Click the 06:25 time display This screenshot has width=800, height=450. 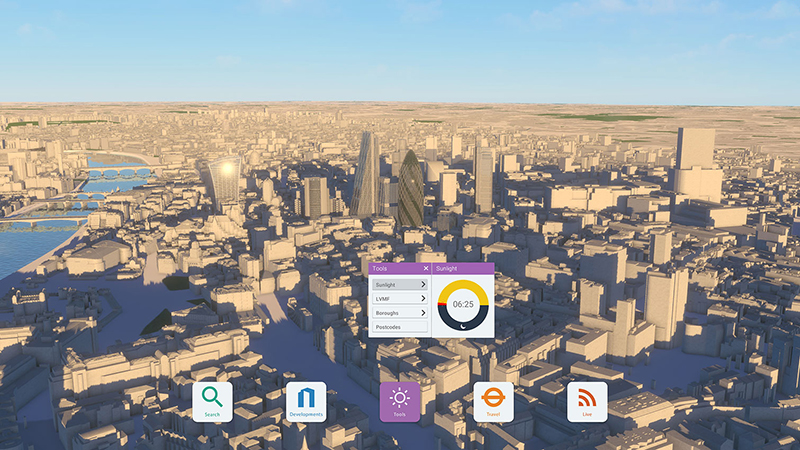(463, 304)
